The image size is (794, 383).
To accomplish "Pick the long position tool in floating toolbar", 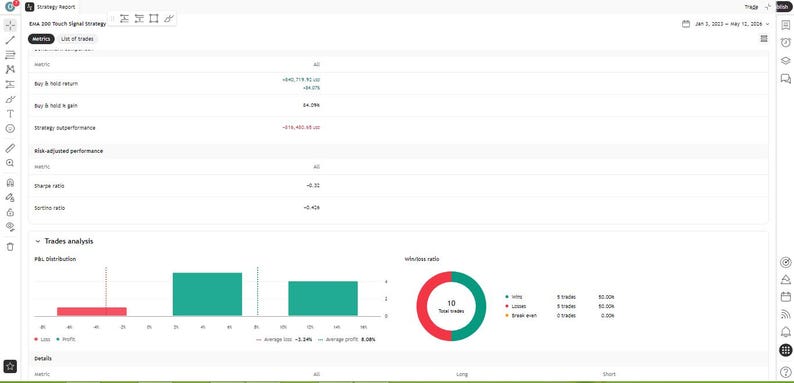I will point(124,19).
